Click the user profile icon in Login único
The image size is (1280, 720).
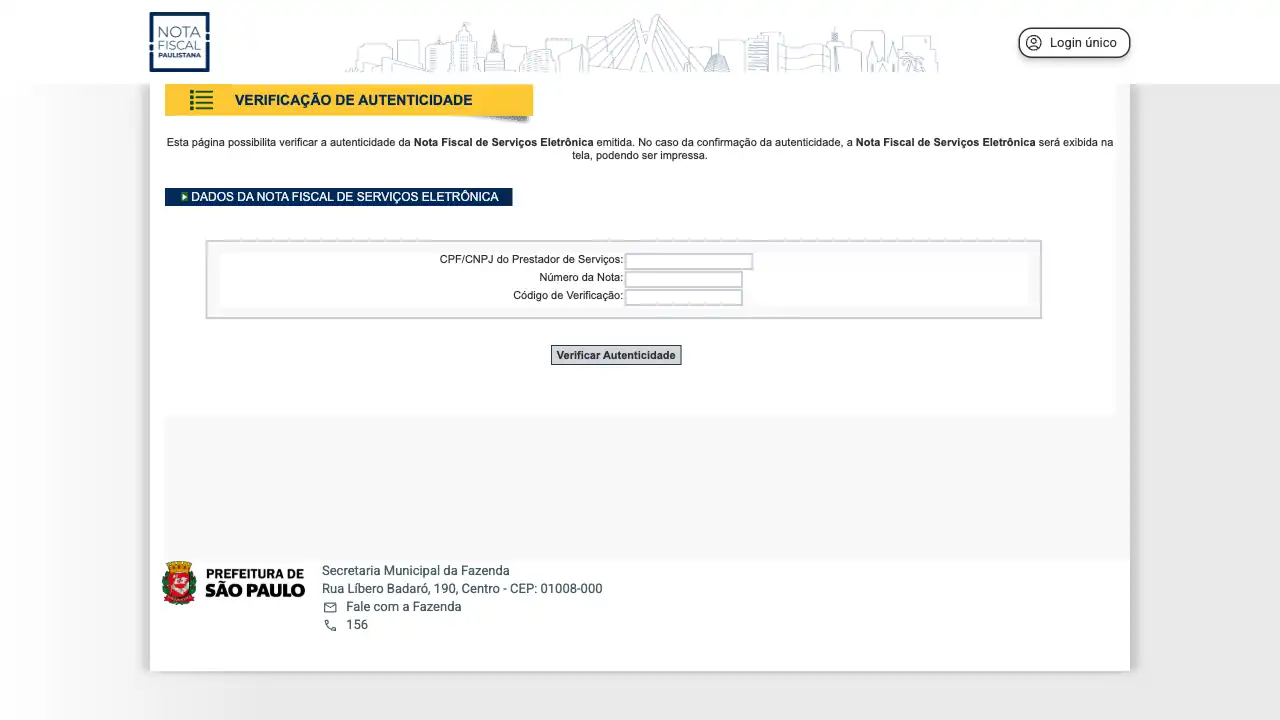tap(1034, 43)
